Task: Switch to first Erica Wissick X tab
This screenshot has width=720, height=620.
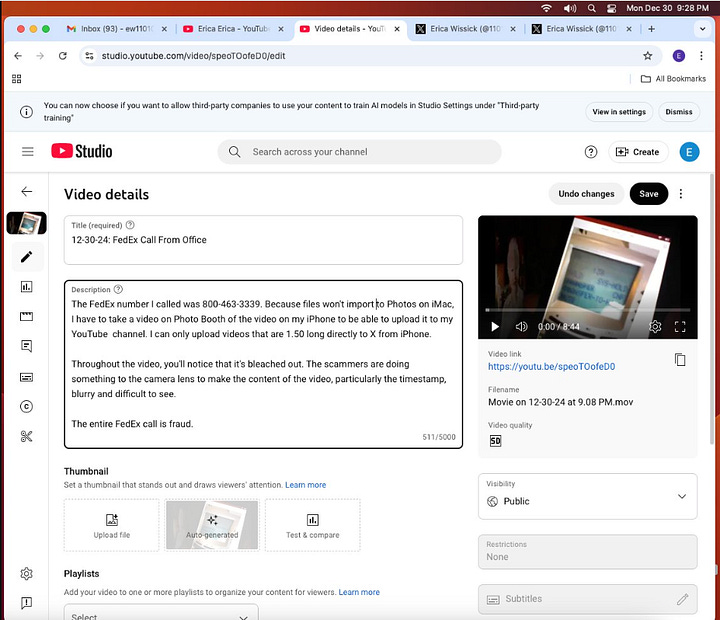Action: point(466,29)
